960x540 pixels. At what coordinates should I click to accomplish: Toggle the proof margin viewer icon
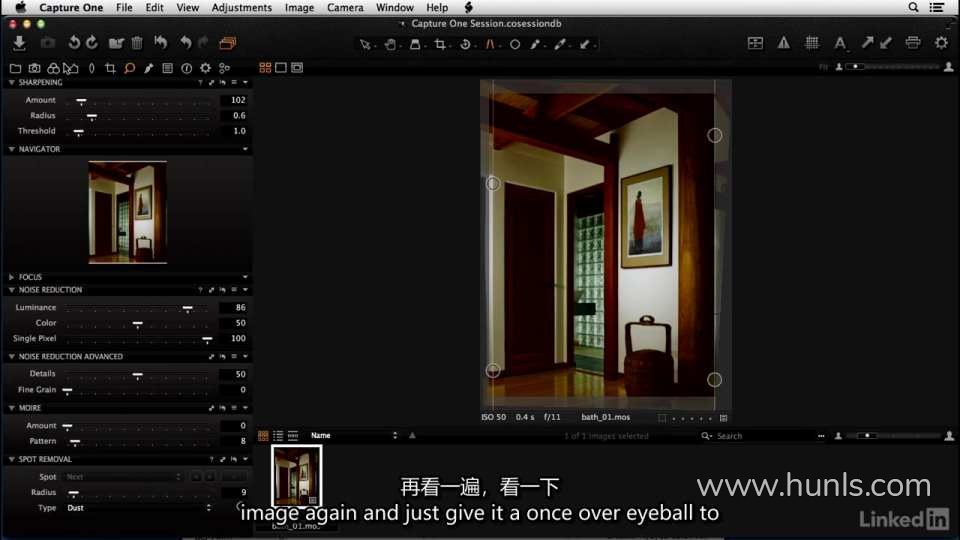297,67
